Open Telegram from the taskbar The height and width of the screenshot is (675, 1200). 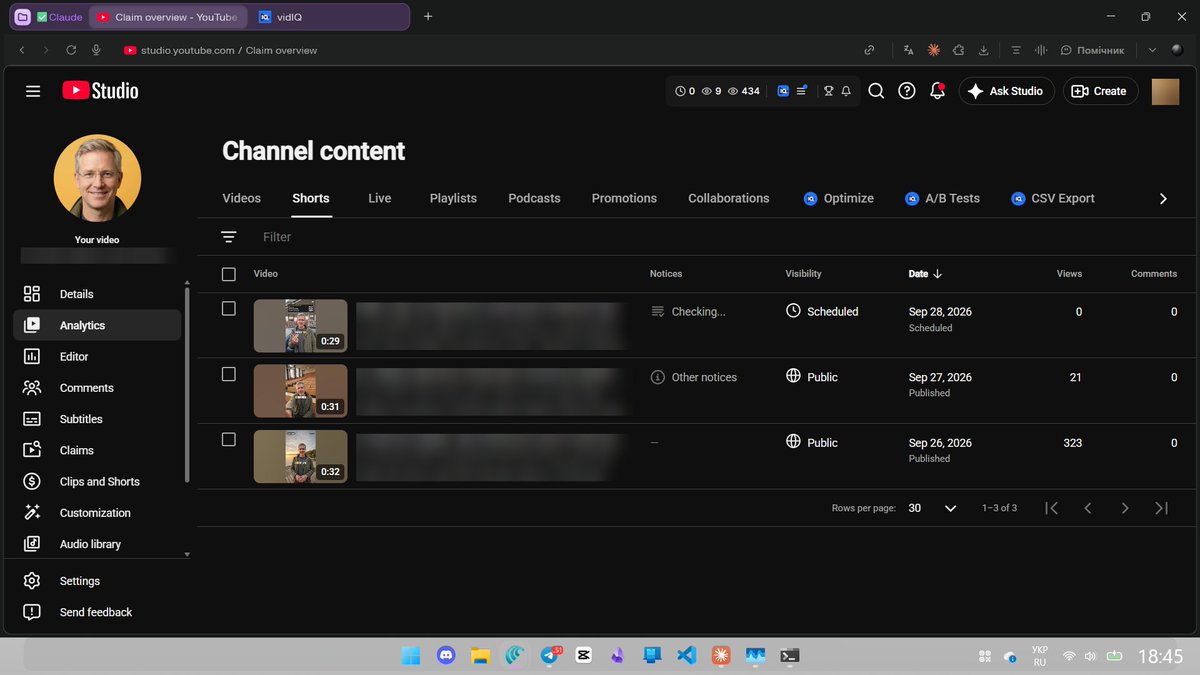550,656
